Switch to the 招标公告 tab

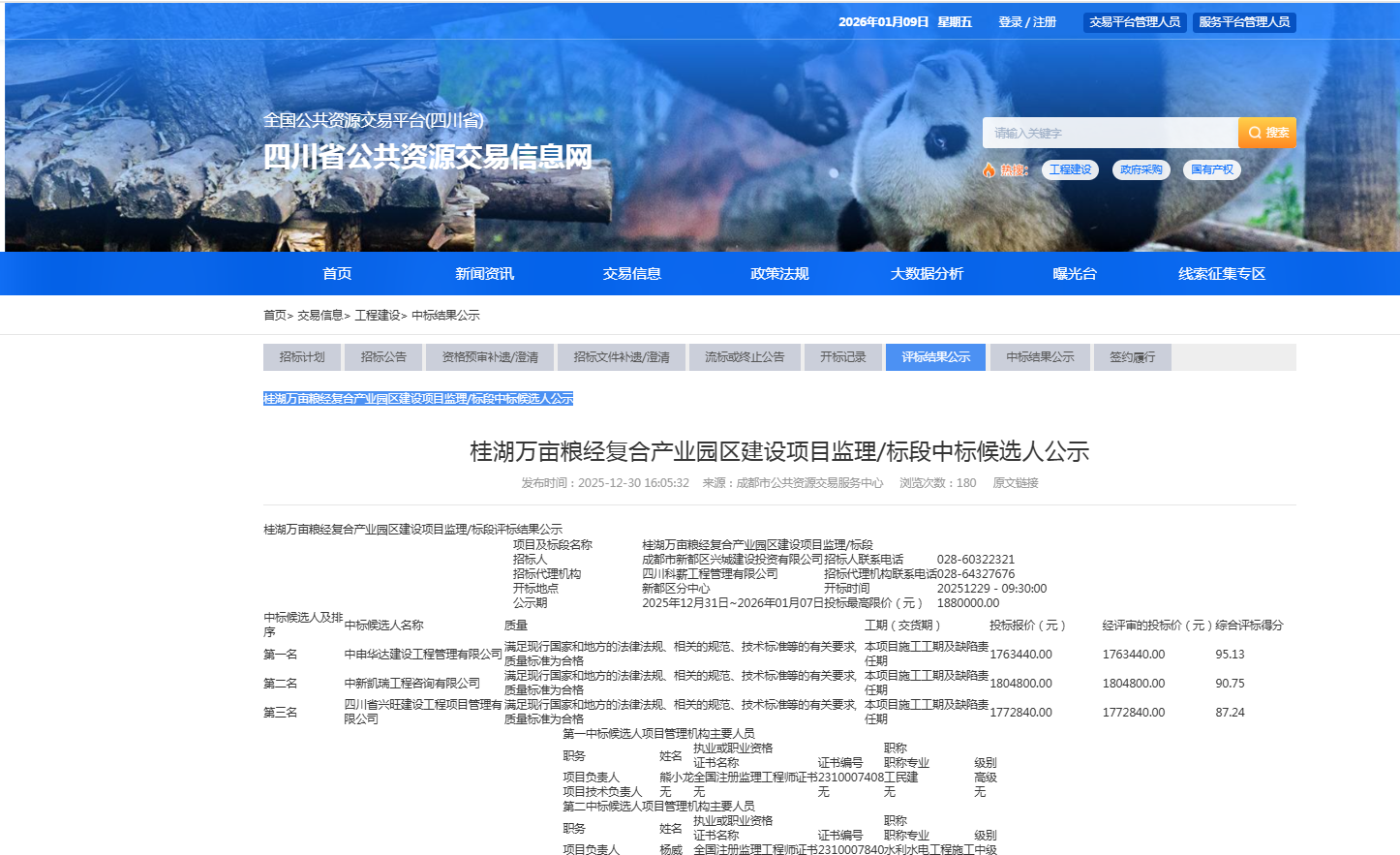pos(383,357)
